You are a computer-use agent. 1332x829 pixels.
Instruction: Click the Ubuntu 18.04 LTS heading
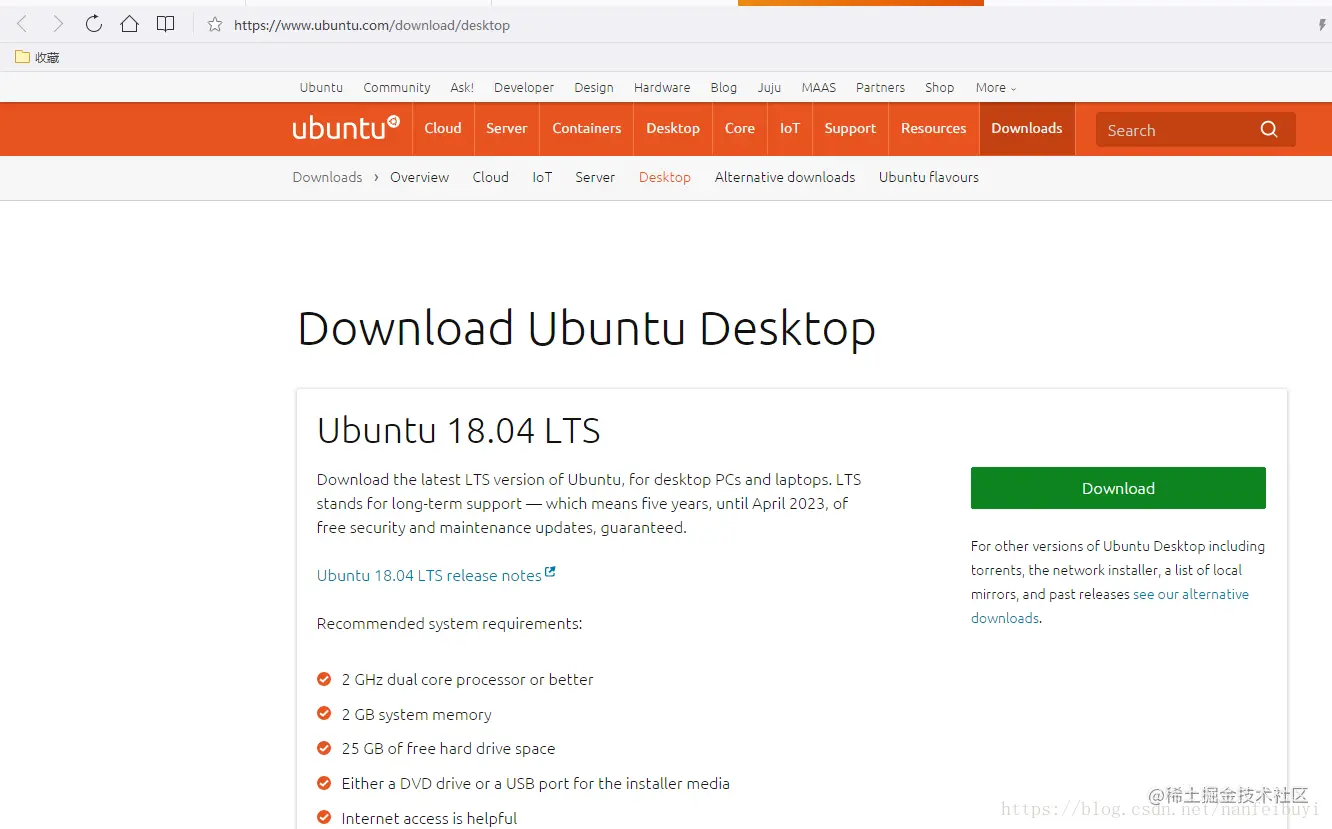tap(459, 431)
